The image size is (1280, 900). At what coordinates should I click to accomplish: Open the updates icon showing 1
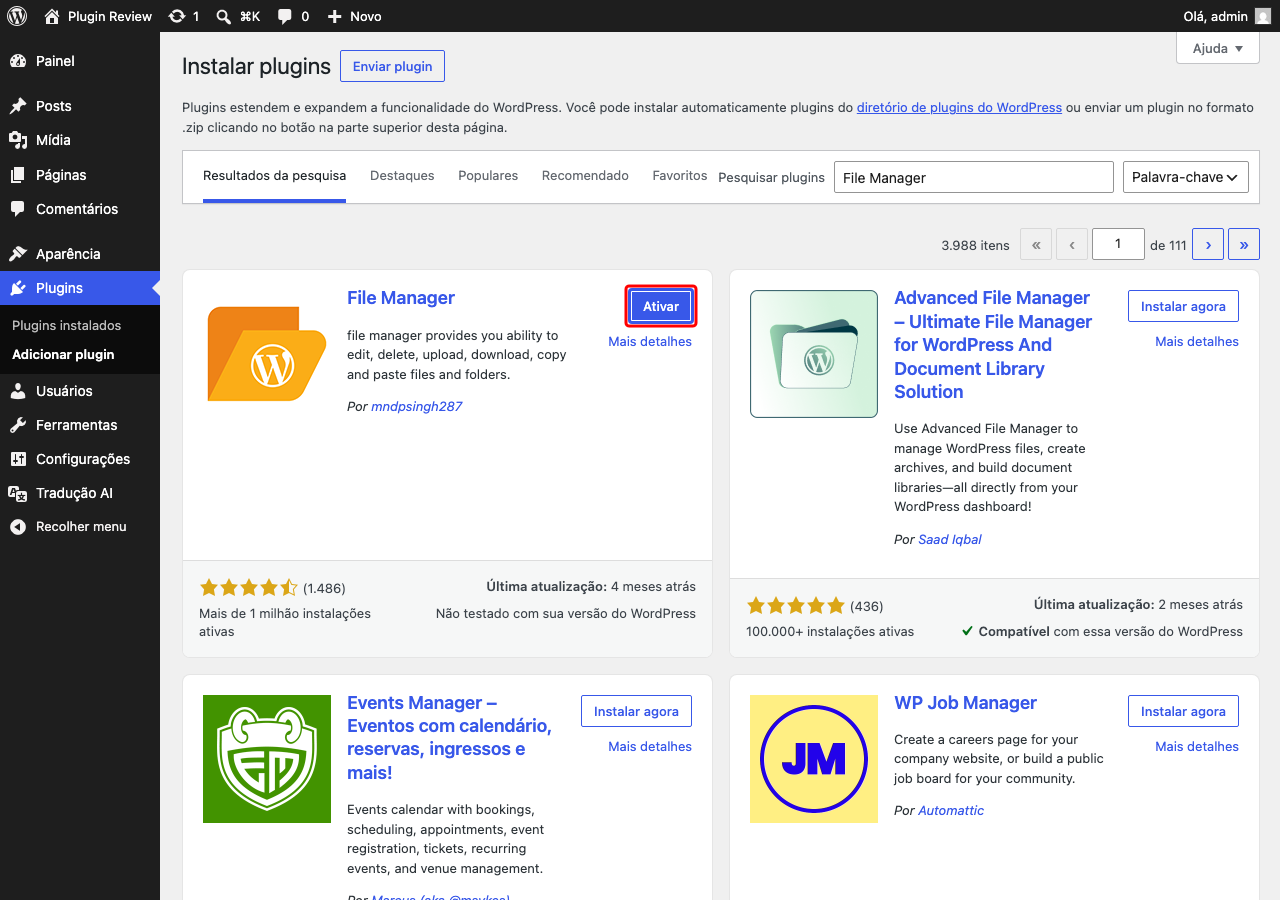pyautogui.click(x=177, y=16)
